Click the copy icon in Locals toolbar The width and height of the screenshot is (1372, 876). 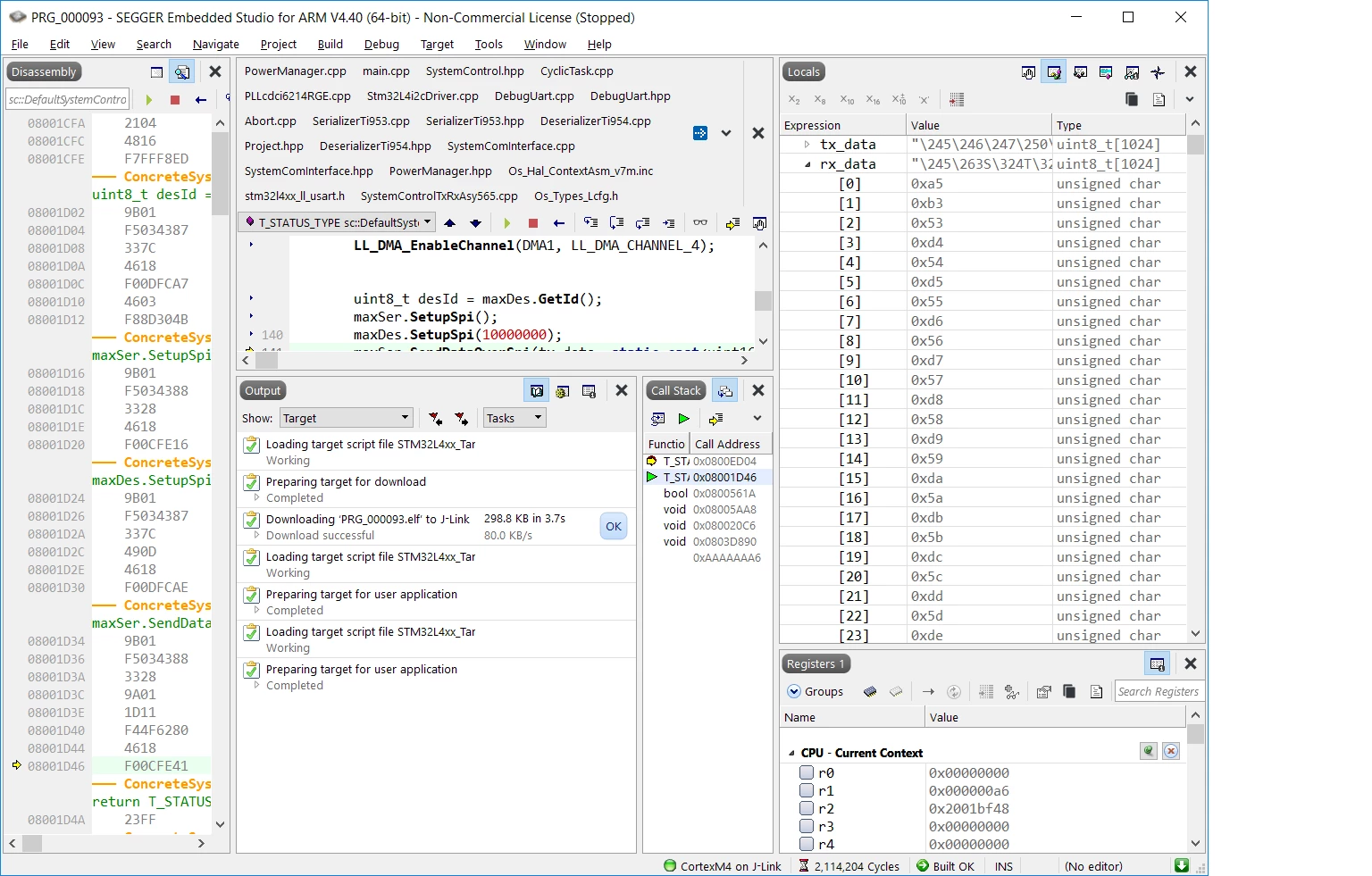coord(1132,99)
